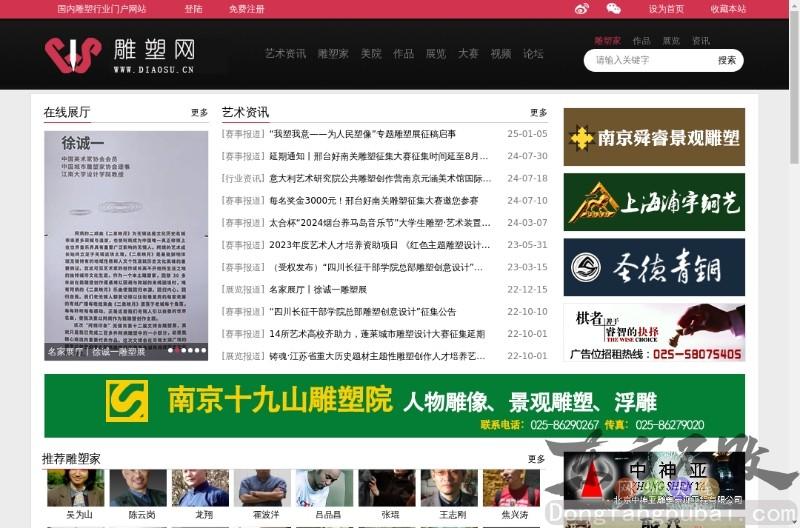
Task: Open news “四川长征干部学院总部雕塑创意设计”征集公告
Action: click(362, 312)
